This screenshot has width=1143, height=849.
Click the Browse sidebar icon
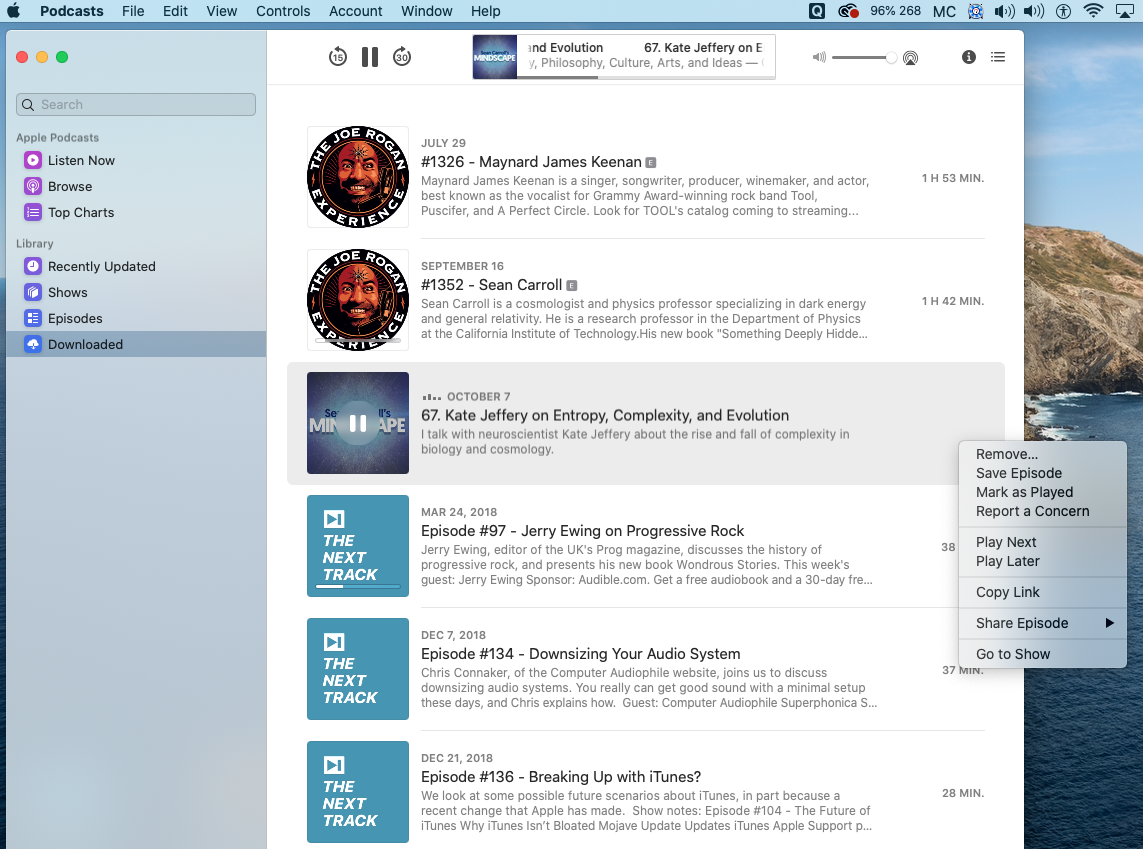(33, 187)
